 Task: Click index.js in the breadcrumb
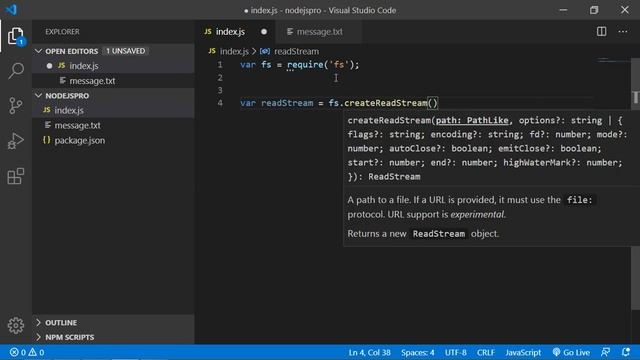pos(234,51)
